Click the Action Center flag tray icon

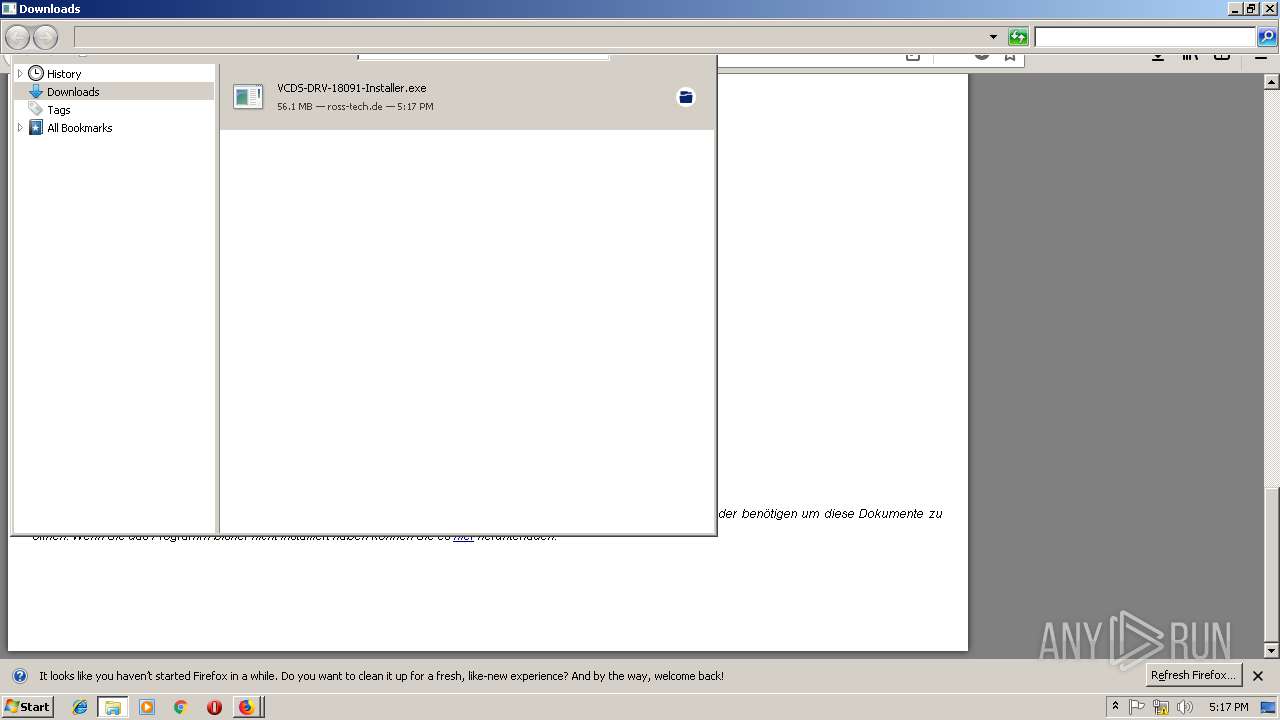click(1137, 707)
